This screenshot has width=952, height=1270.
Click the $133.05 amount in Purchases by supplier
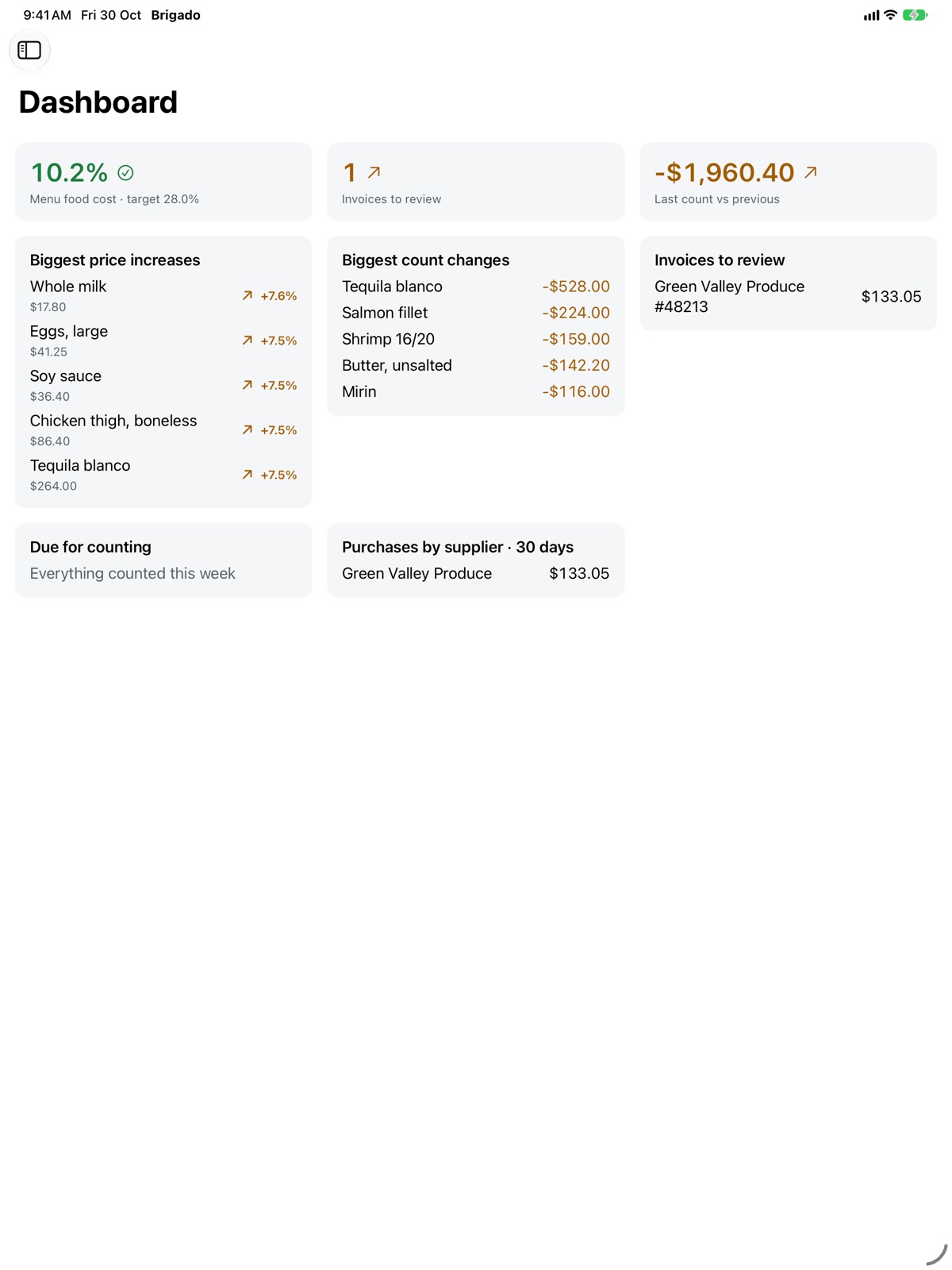(579, 573)
